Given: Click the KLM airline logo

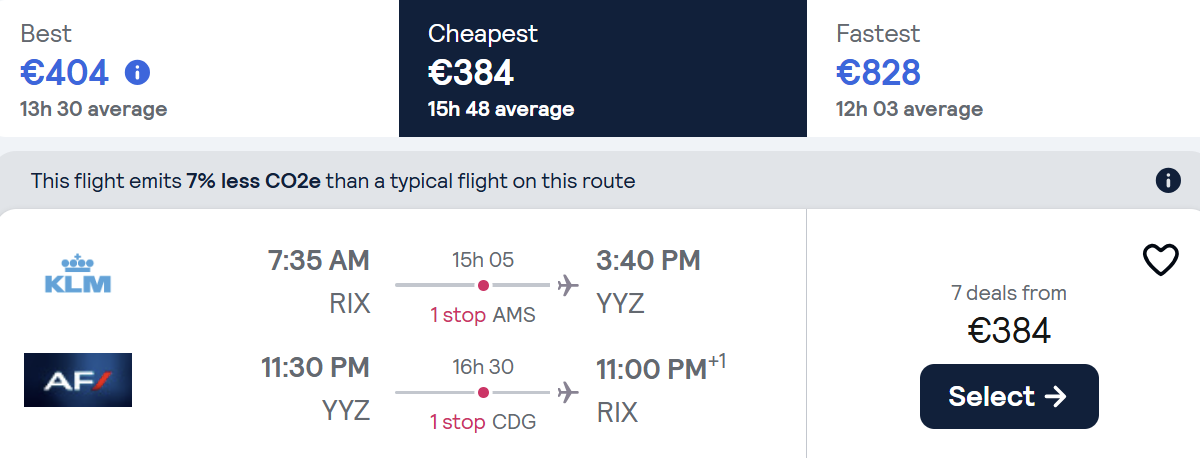Looking at the screenshot, I should [x=78, y=275].
